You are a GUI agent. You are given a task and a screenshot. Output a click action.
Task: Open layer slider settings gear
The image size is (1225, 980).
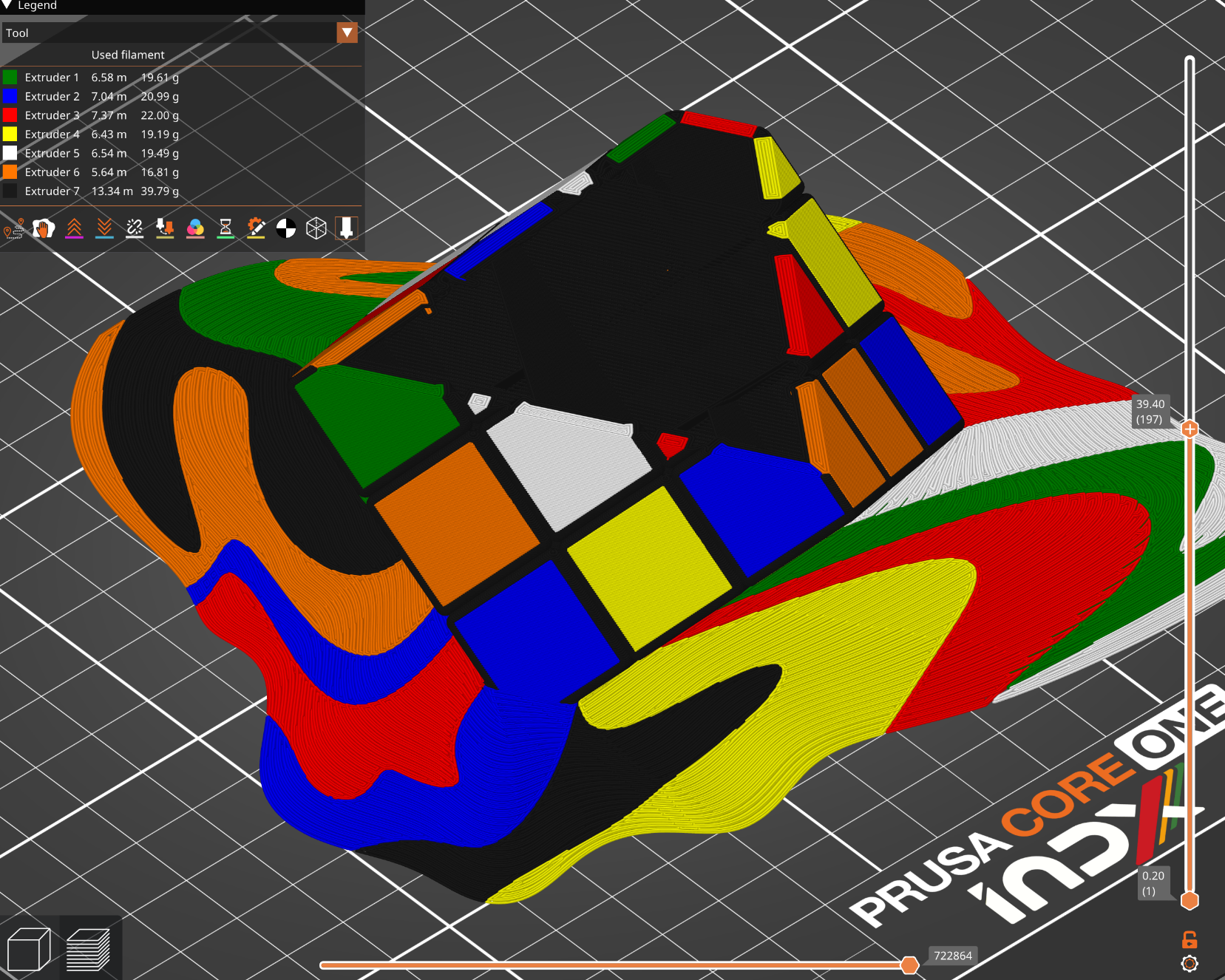click(x=1190, y=963)
